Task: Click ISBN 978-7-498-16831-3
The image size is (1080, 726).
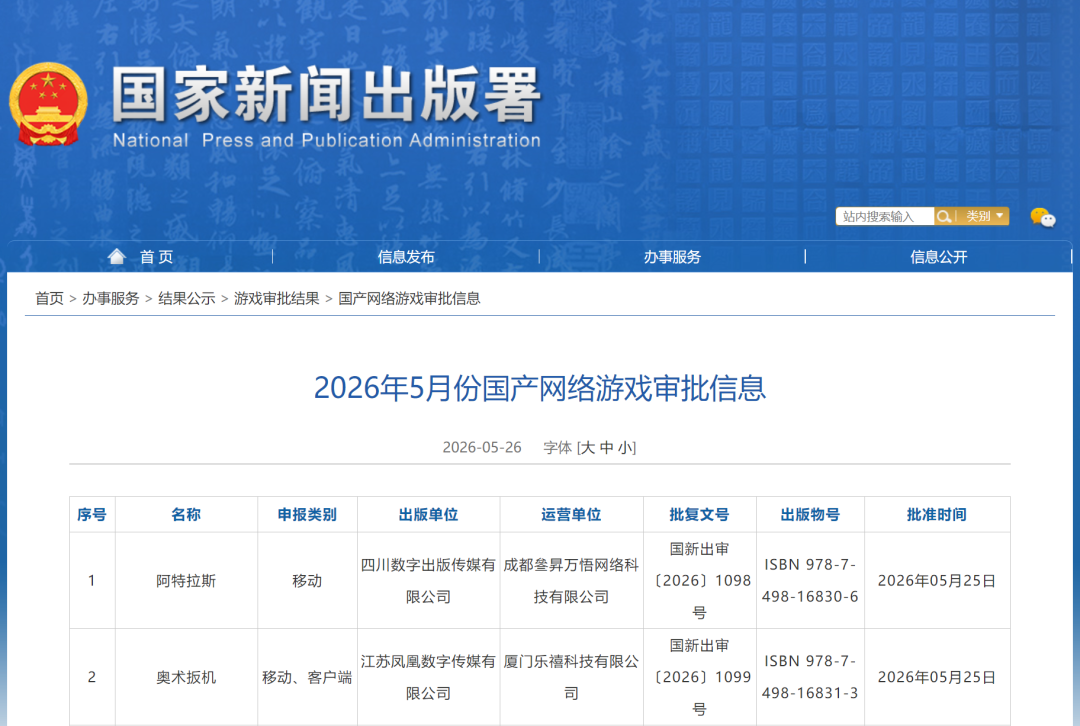Action: 810,677
